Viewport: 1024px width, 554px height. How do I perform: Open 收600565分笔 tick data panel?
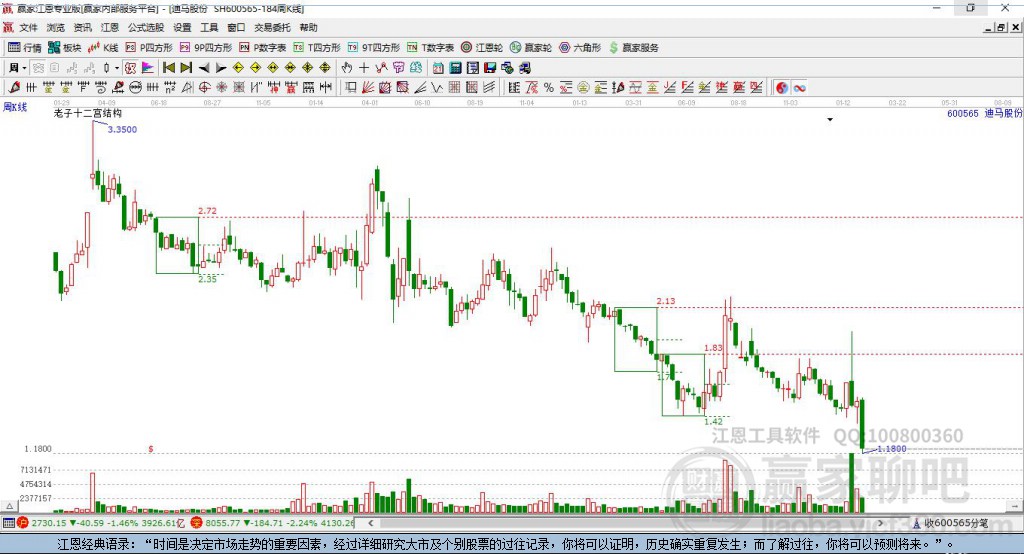(x=950, y=523)
